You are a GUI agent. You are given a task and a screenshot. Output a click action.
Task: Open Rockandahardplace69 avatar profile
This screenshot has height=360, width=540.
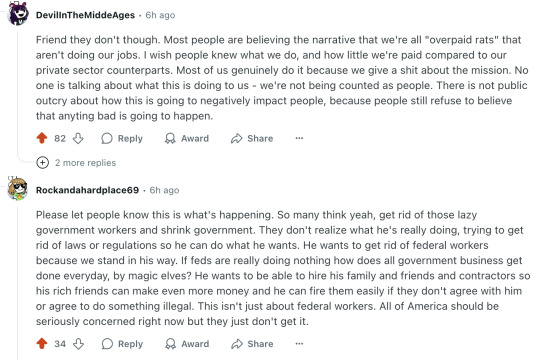click(18, 189)
